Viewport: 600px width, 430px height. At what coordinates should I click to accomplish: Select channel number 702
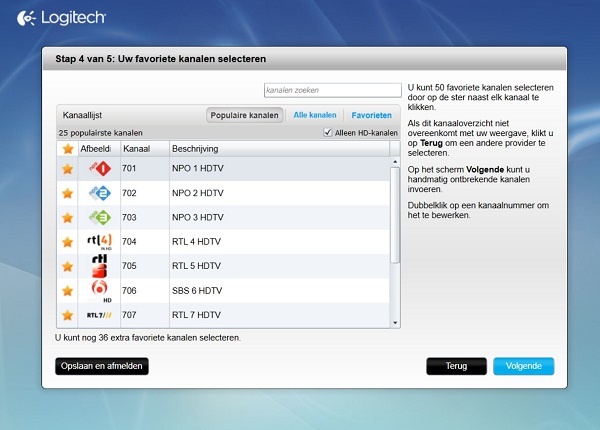pyautogui.click(x=129, y=193)
